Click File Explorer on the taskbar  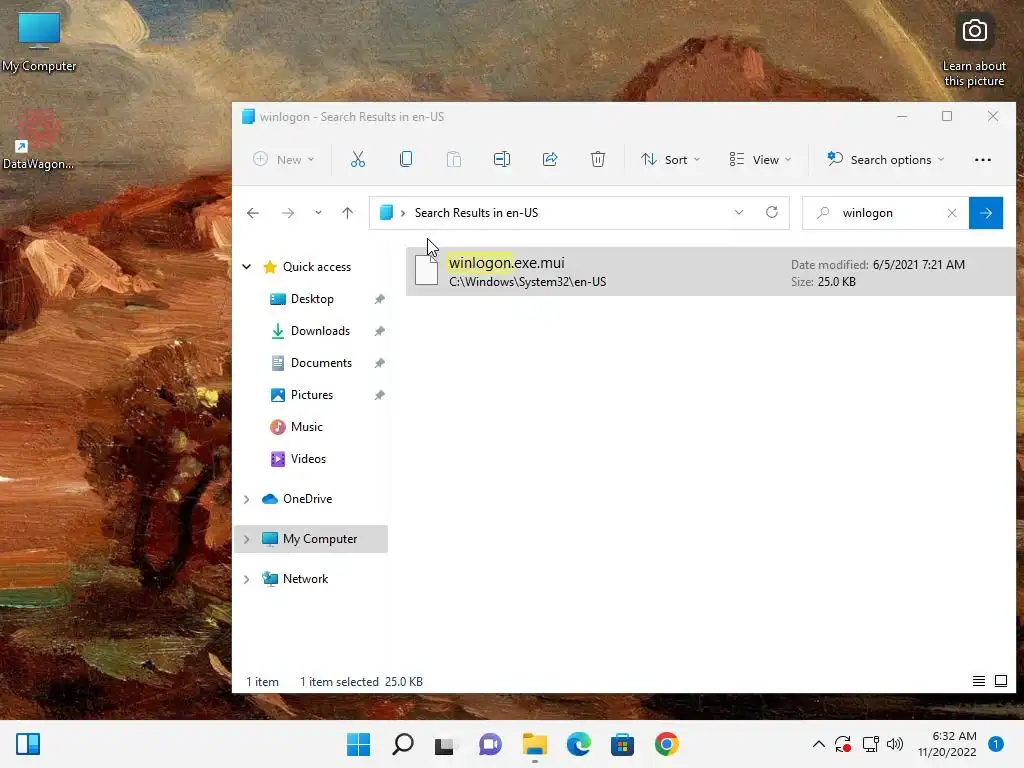click(x=534, y=744)
